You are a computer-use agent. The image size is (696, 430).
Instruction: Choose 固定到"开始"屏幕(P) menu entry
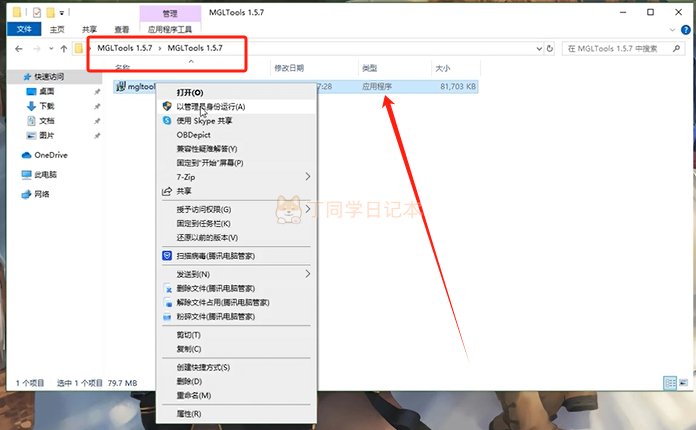tap(237, 163)
